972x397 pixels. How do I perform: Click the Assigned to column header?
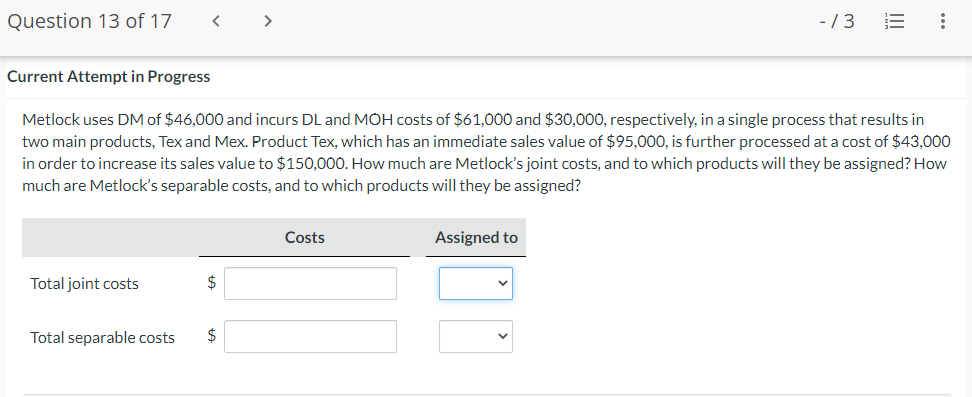point(476,238)
